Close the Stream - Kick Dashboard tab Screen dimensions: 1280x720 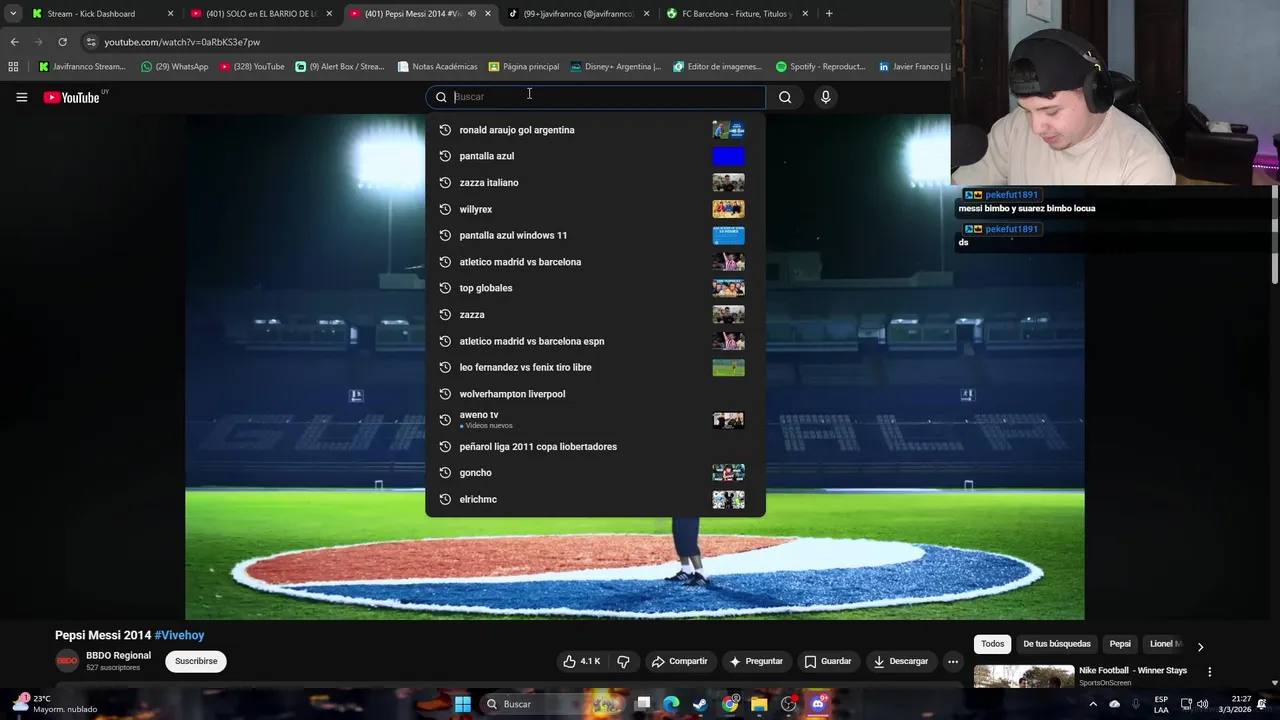tap(170, 14)
